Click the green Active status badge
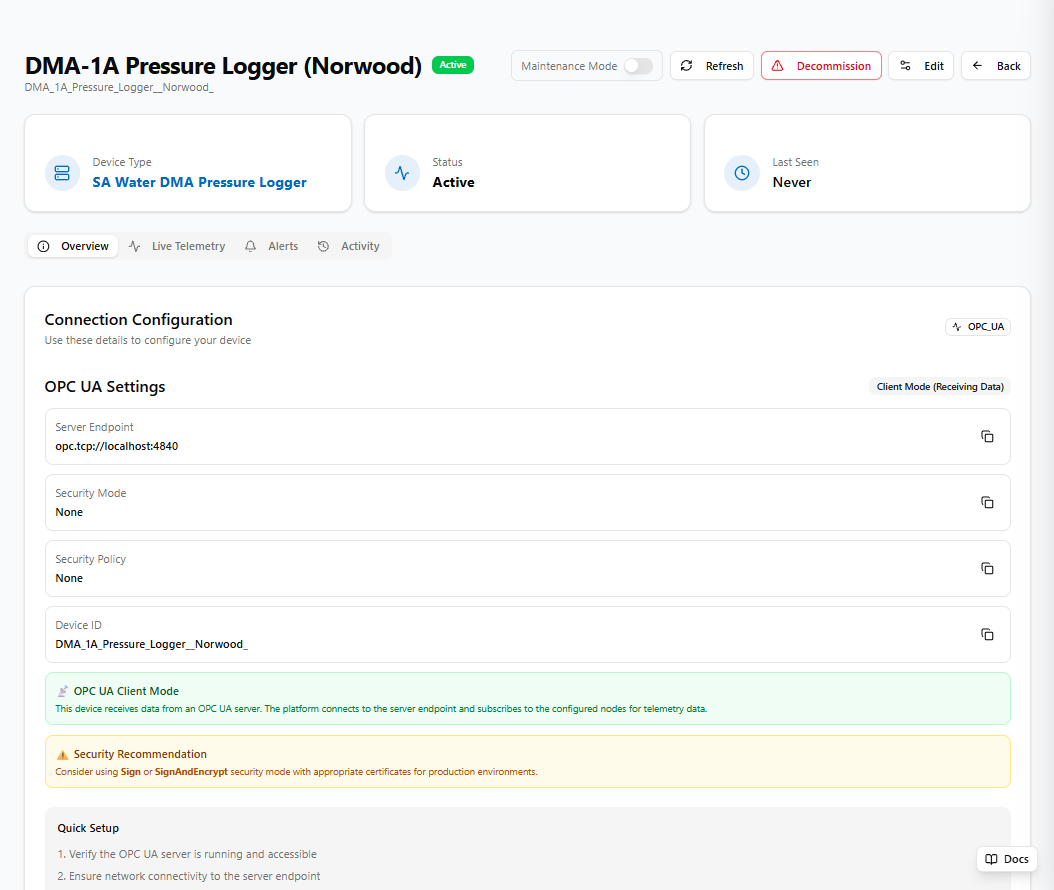The width and height of the screenshot is (1054, 890). [453, 65]
